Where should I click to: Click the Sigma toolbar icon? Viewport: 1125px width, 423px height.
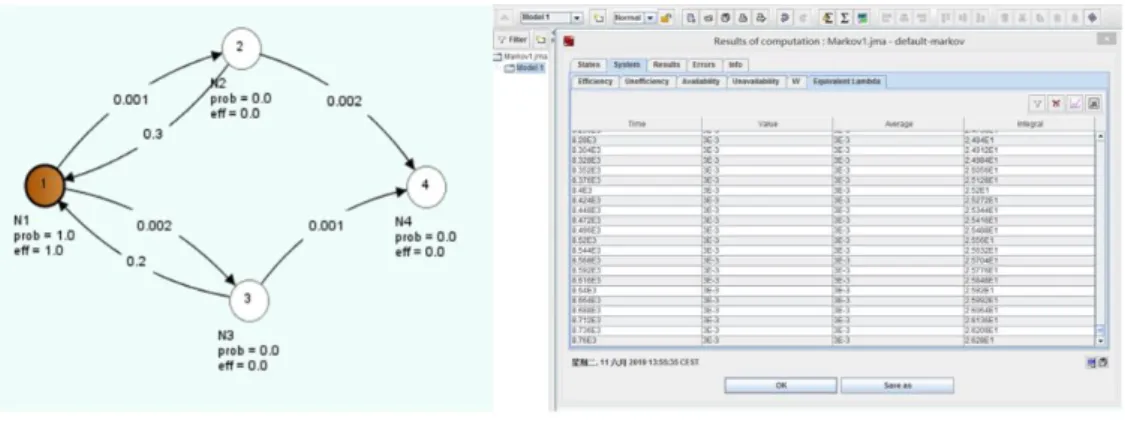tap(844, 18)
